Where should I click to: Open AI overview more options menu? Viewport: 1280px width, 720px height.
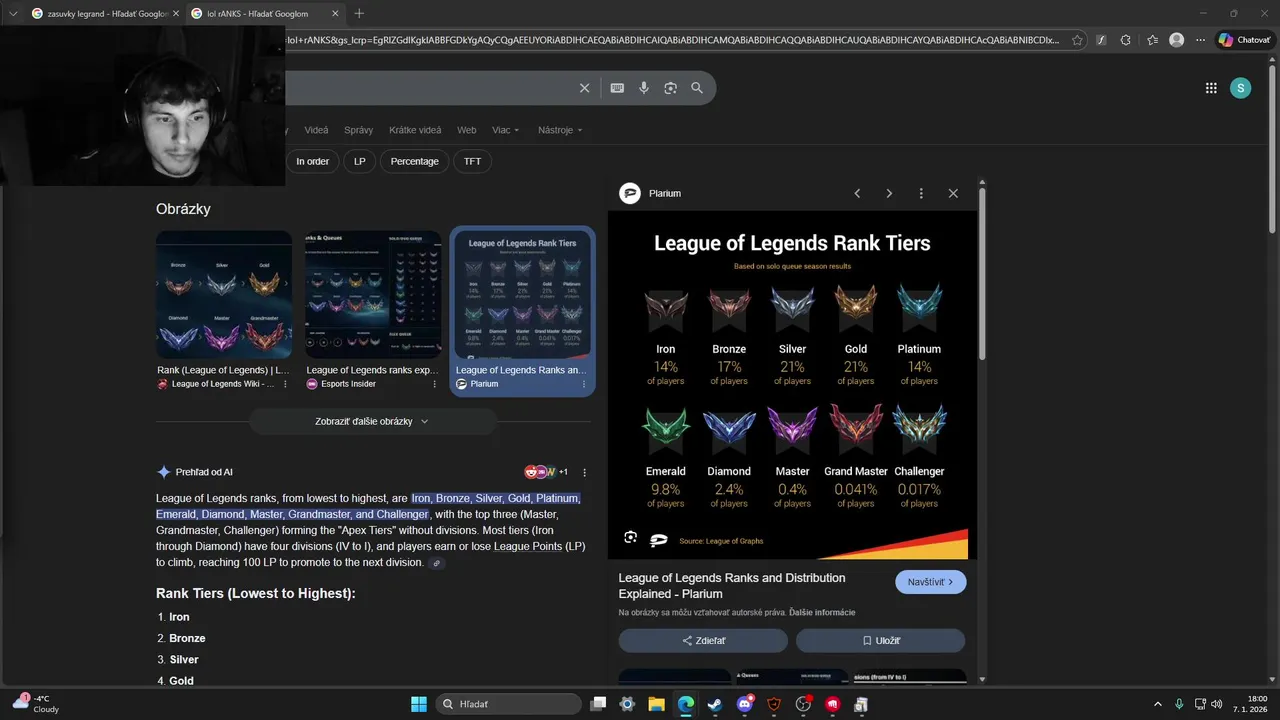click(585, 472)
